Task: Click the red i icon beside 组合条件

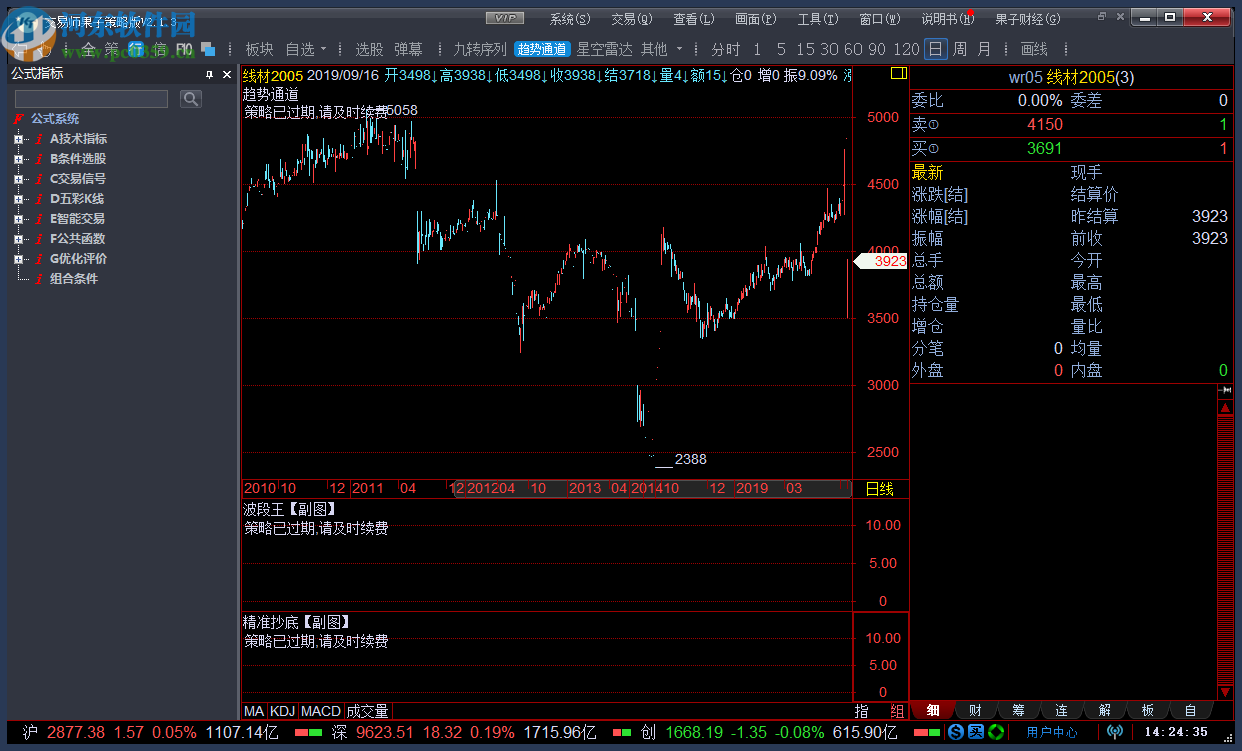Action: 39,279
